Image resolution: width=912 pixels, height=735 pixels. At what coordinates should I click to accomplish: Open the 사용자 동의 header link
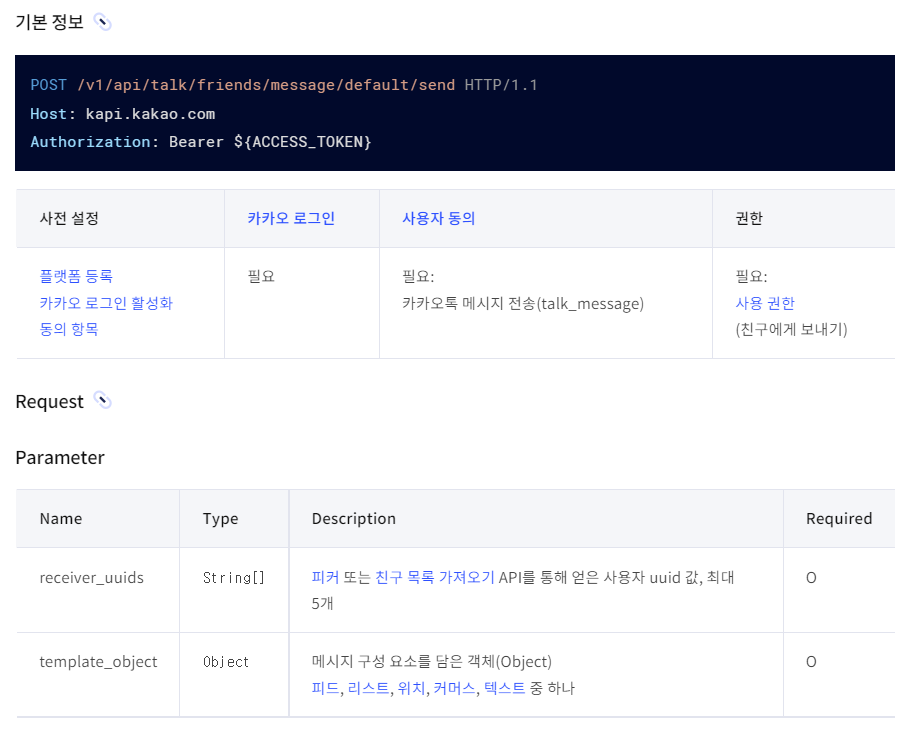tap(439, 219)
